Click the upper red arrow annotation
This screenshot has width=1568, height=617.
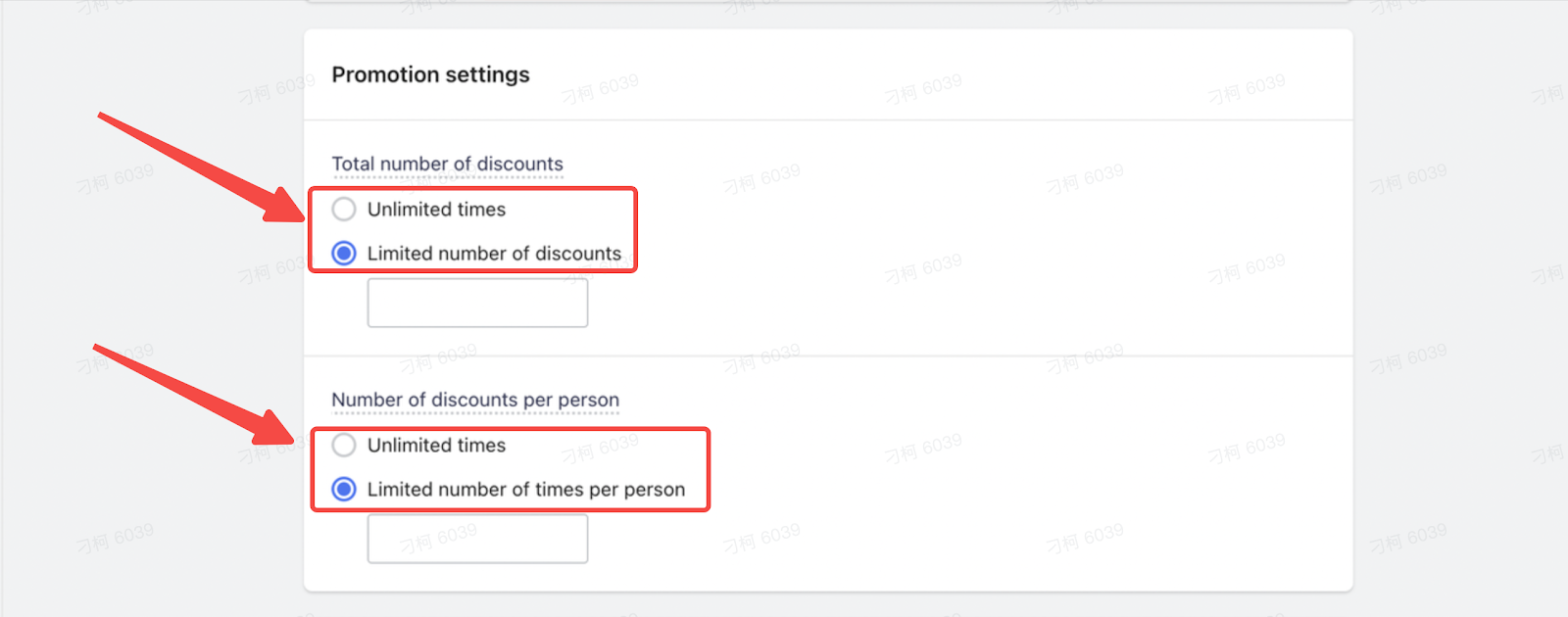(x=201, y=166)
